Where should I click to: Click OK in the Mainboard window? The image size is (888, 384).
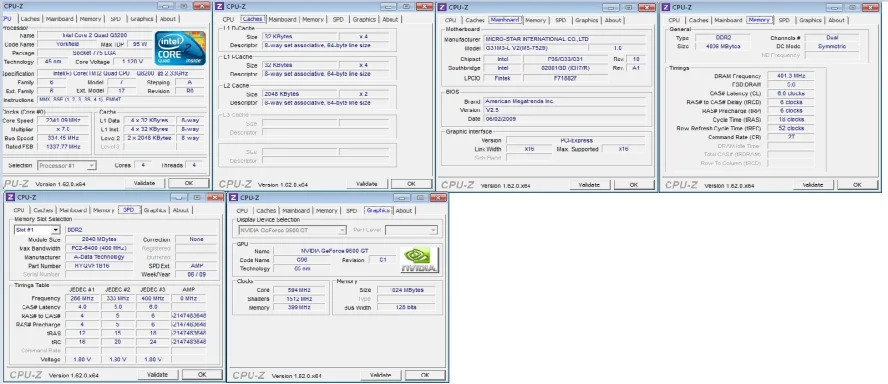coord(634,185)
